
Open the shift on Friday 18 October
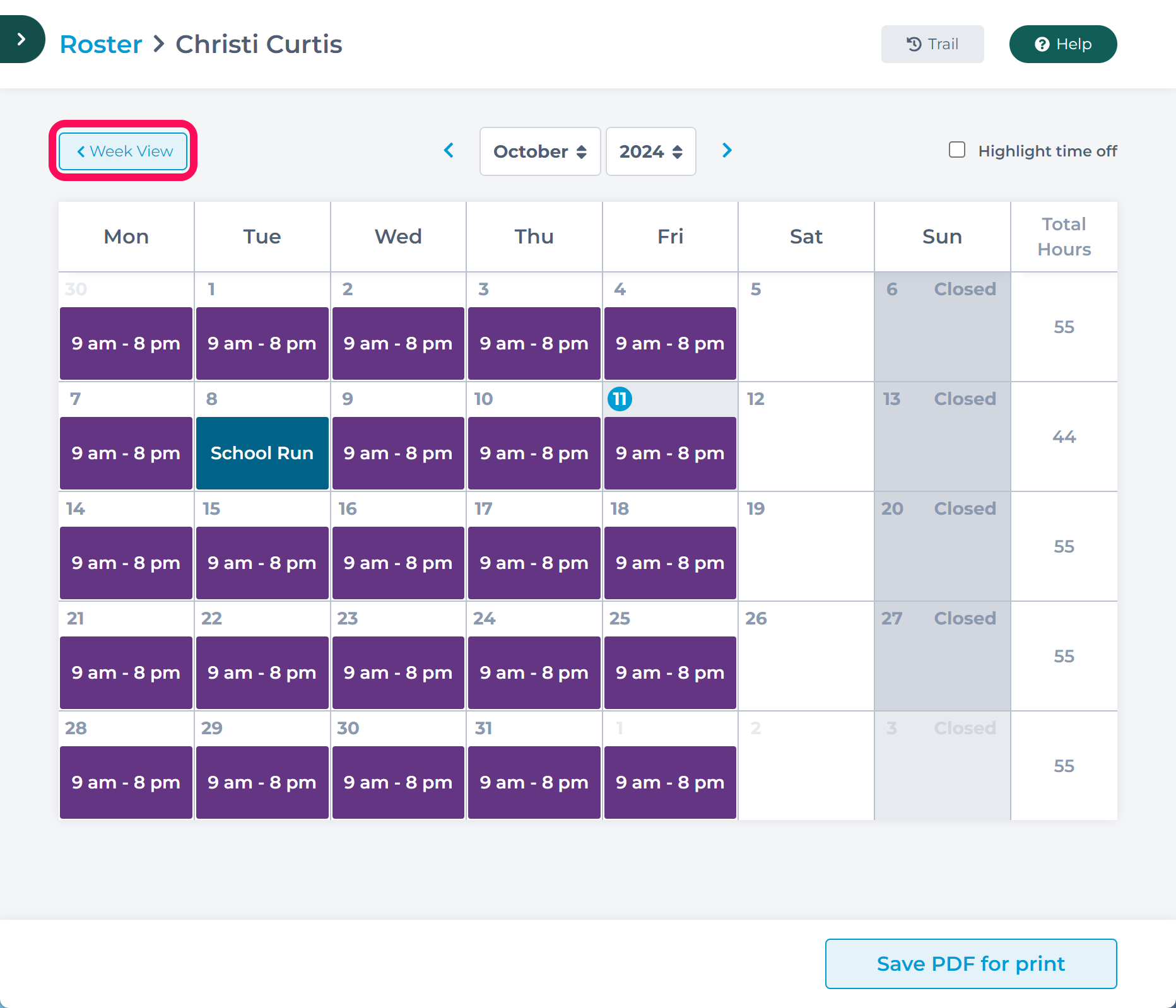point(670,563)
